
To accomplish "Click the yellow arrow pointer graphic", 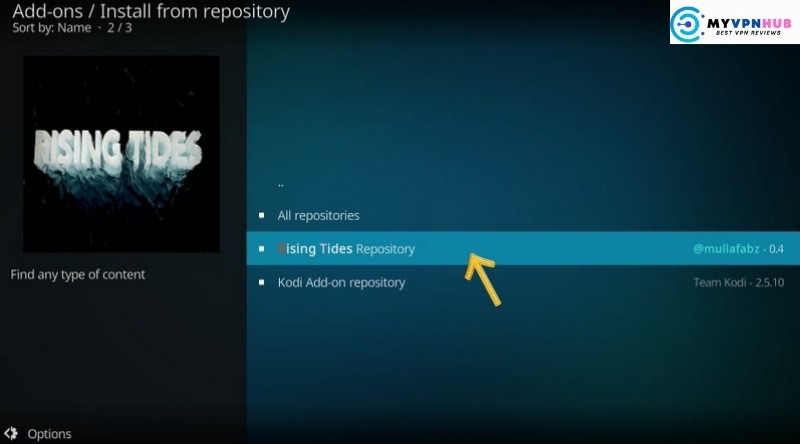I will (x=482, y=279).
